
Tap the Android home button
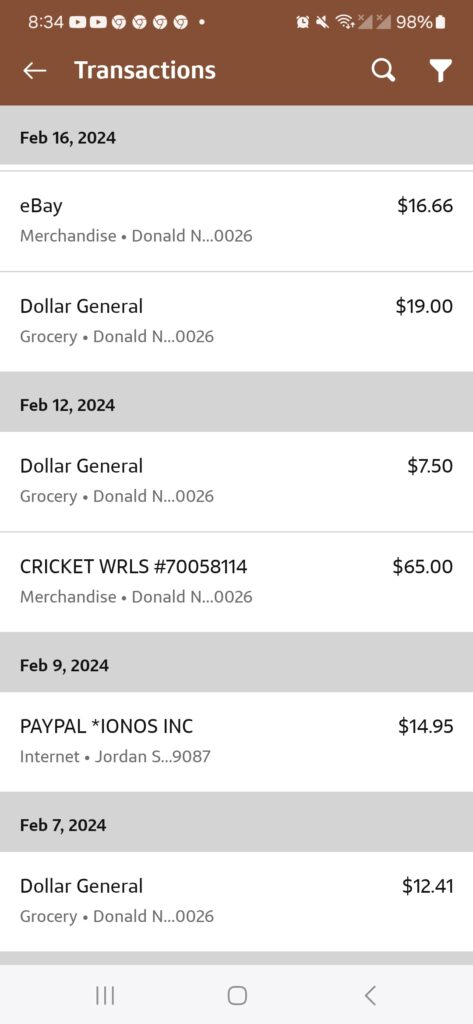coord(236,995)
